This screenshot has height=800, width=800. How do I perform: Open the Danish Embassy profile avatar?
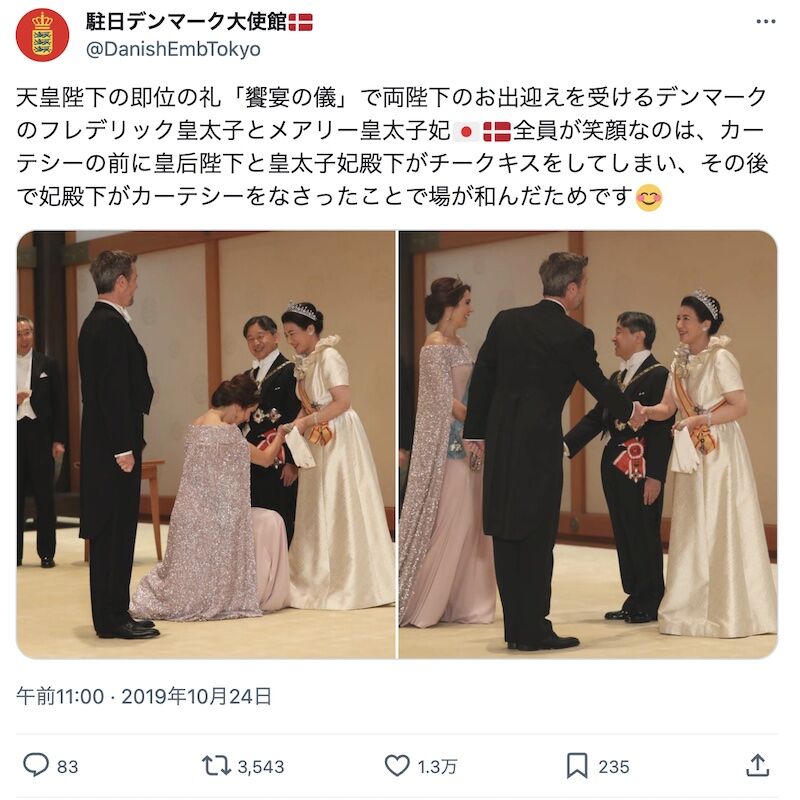42,35
